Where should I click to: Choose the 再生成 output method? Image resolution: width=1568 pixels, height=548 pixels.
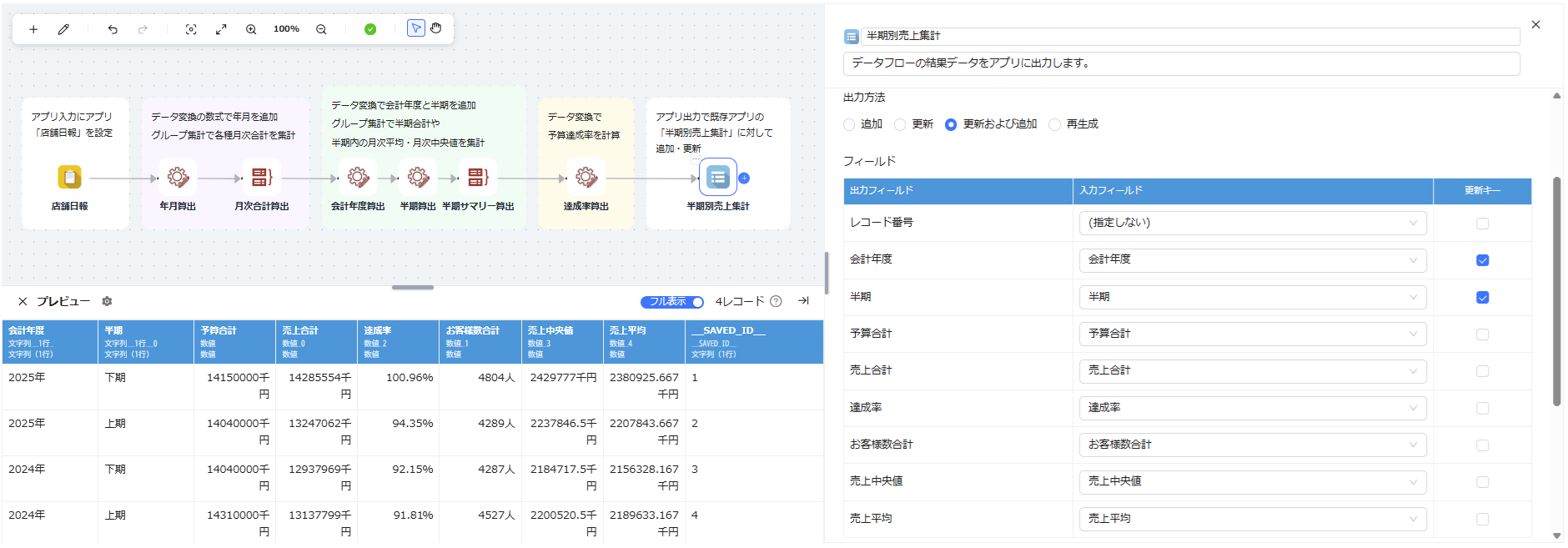1054,124
